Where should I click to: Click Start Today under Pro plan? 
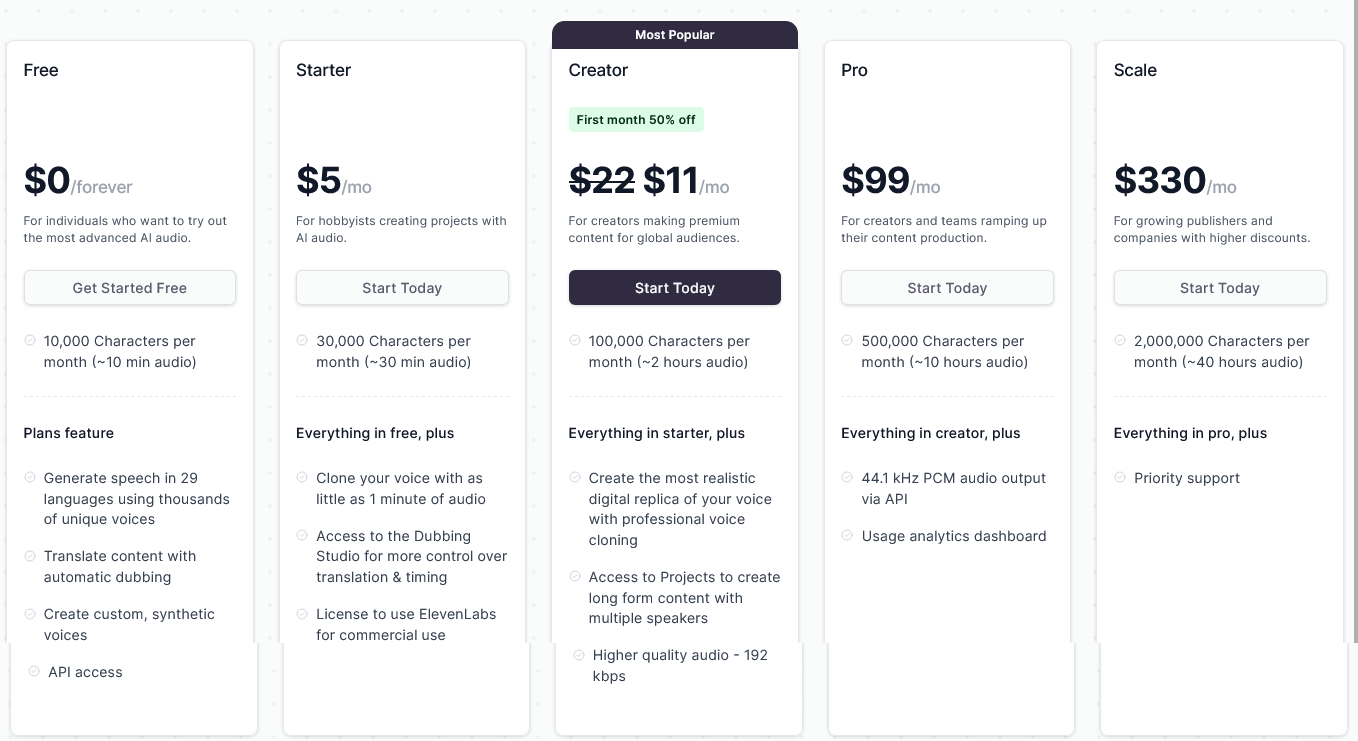point(947,288)
